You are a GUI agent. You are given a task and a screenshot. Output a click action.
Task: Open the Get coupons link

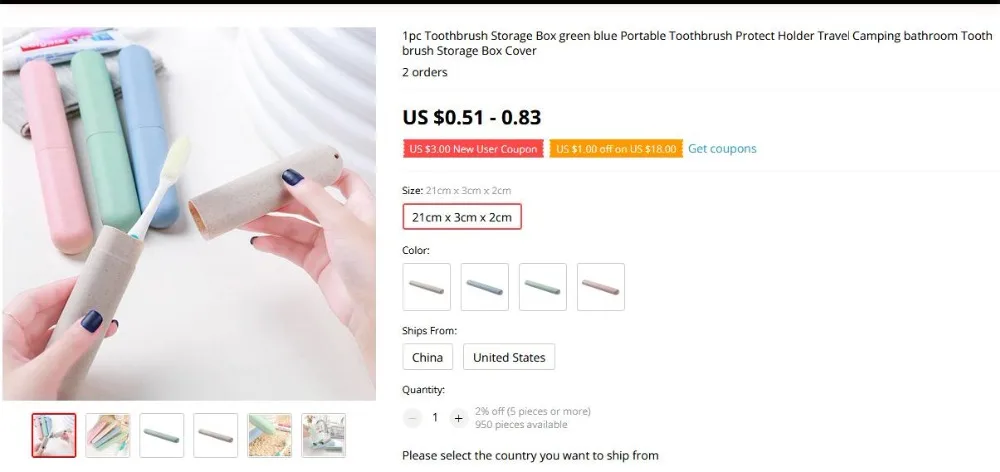pos(722,149)
